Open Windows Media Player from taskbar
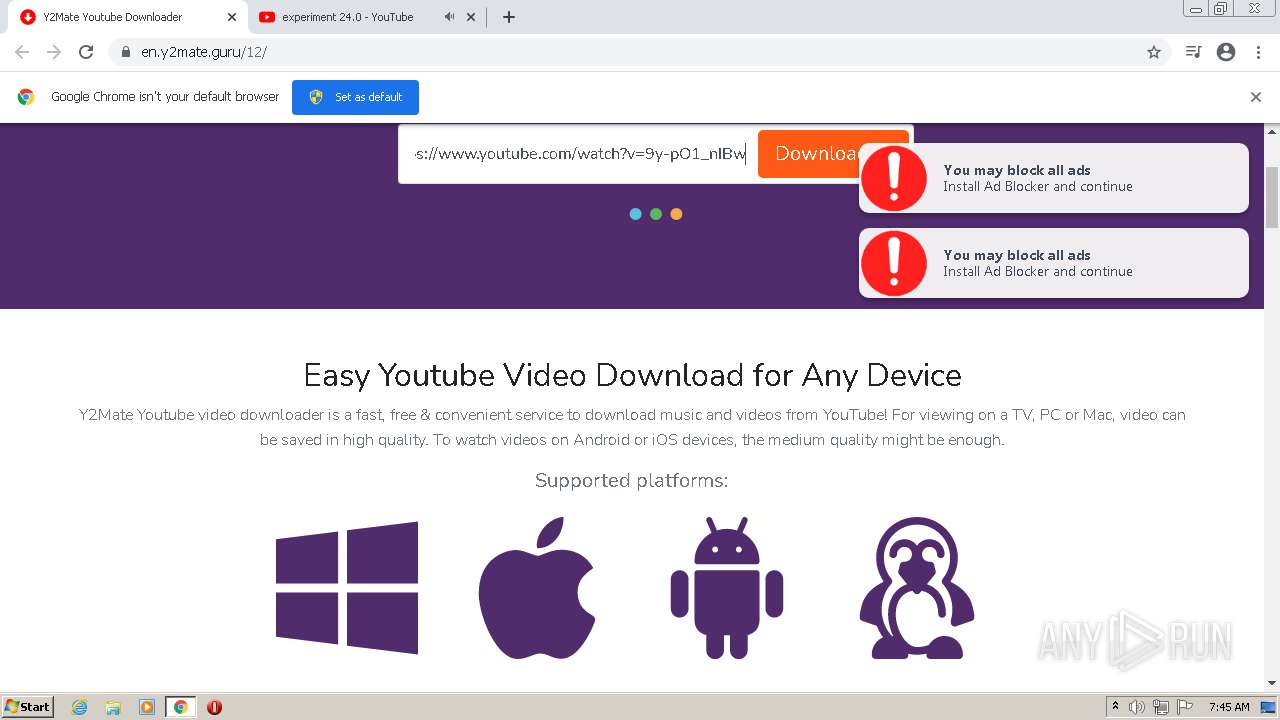Screen dimensions: 1280x720 coord(147,707)
